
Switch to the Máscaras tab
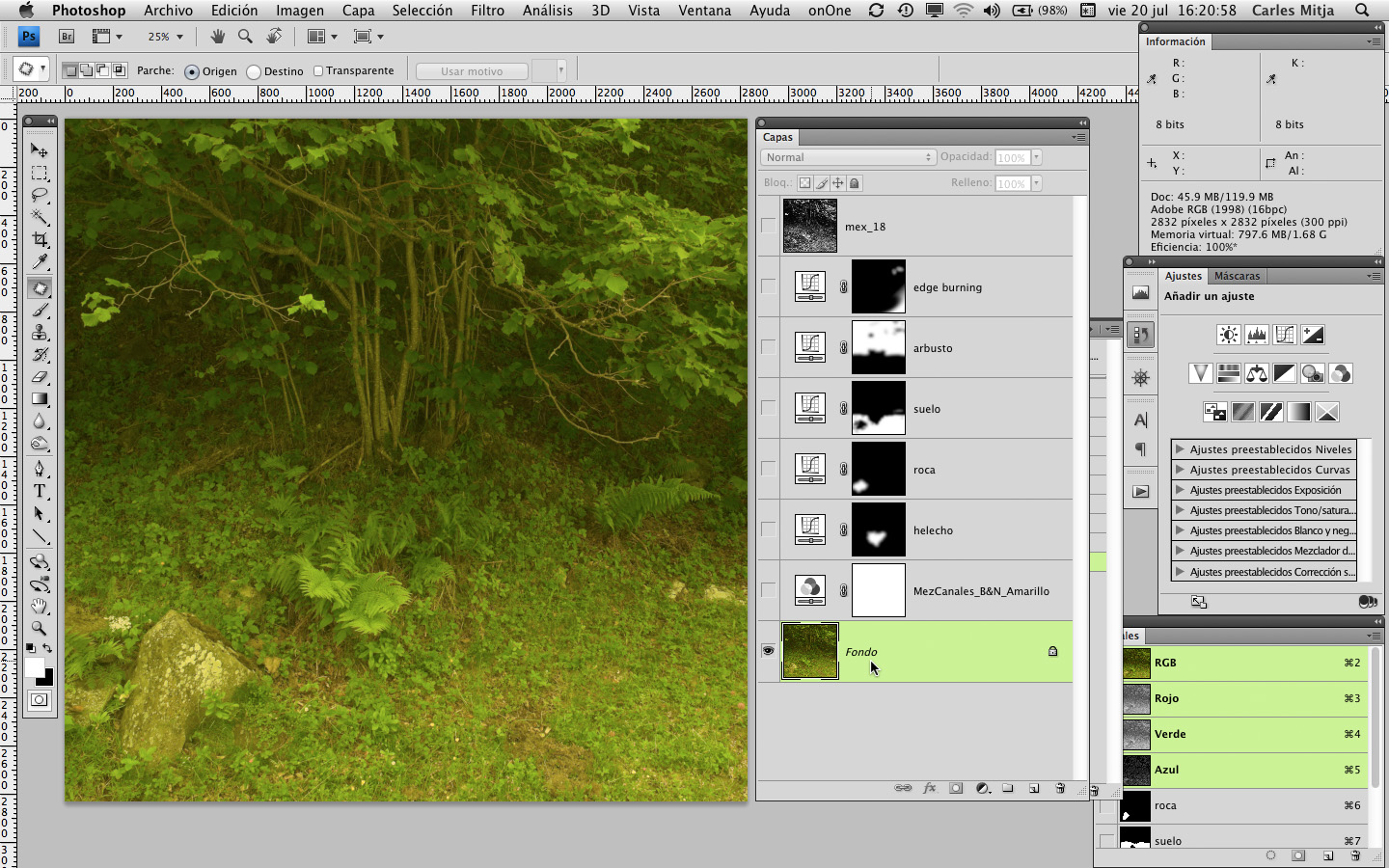pos(1237,276)
